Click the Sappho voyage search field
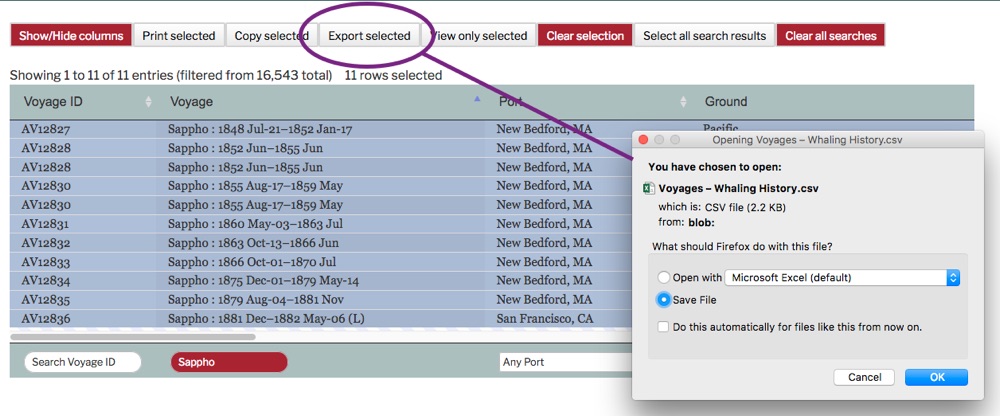 pos(229,362)
